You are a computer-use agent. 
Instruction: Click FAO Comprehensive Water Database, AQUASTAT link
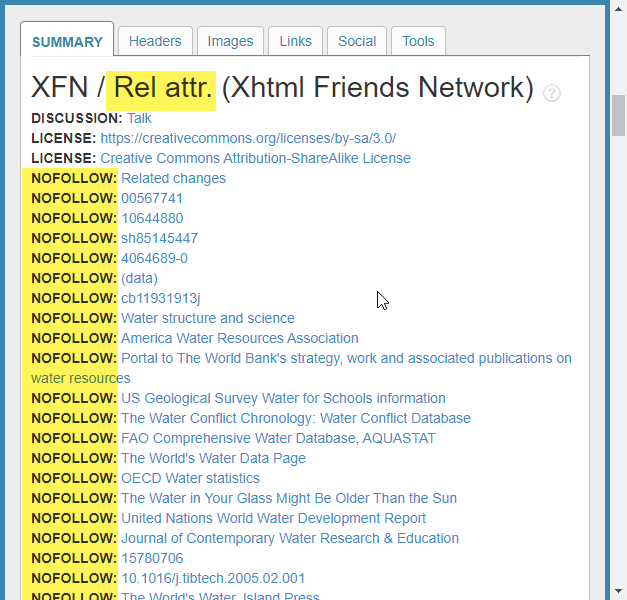278,438
